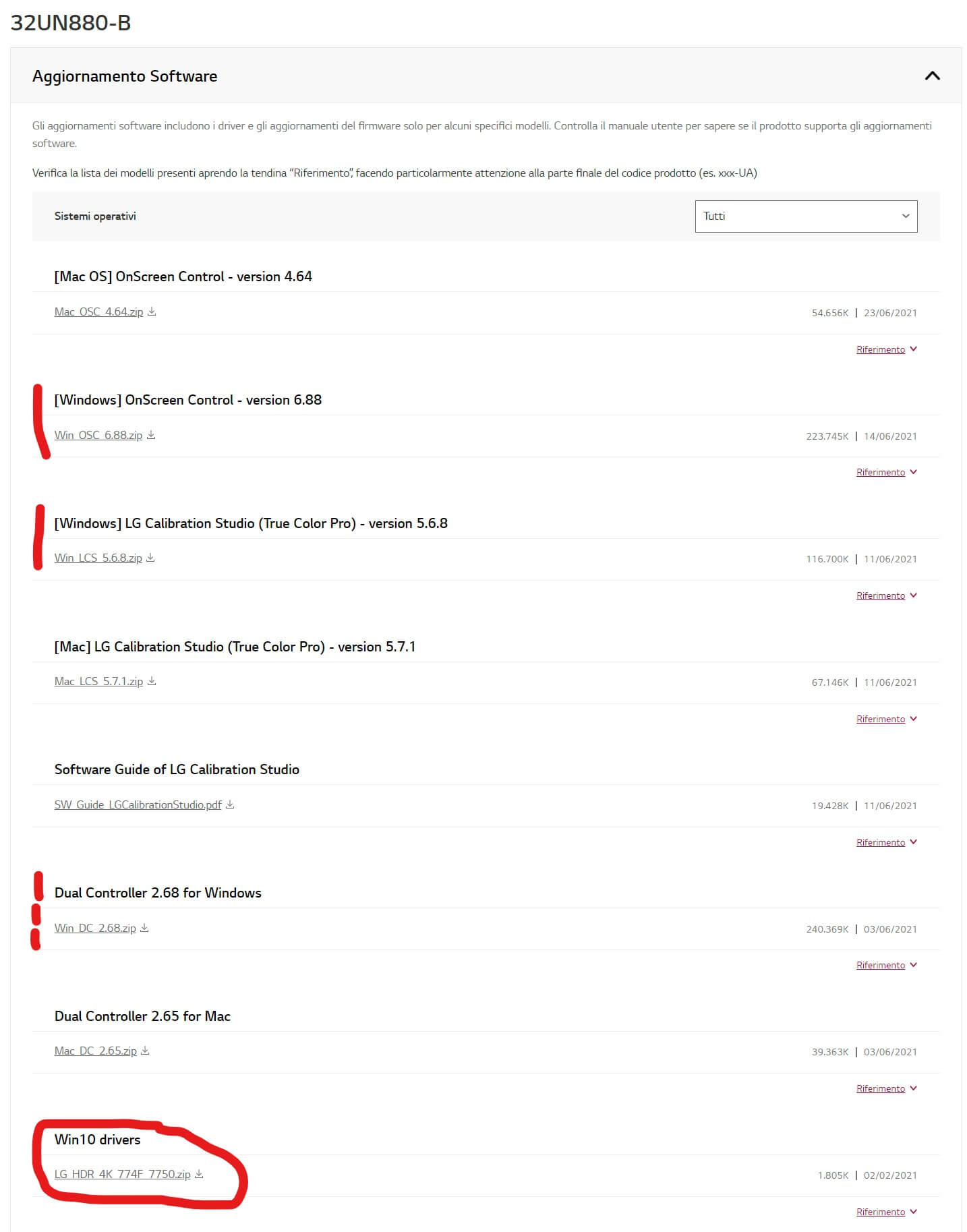Image resolution: width=967 pixels, height=1232 pixels.
Task: Open LG_HDR_4K_774F_7750.zip driver link
Action: pos(123,1174)
